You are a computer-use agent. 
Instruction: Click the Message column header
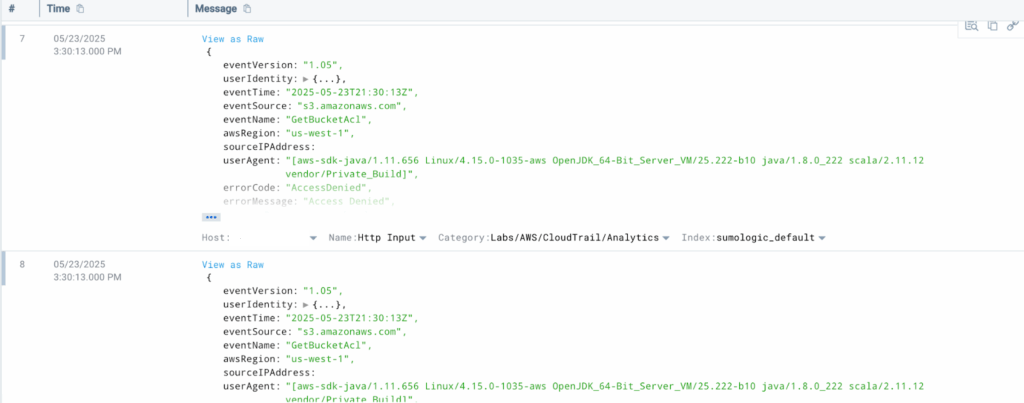point(216,9)
